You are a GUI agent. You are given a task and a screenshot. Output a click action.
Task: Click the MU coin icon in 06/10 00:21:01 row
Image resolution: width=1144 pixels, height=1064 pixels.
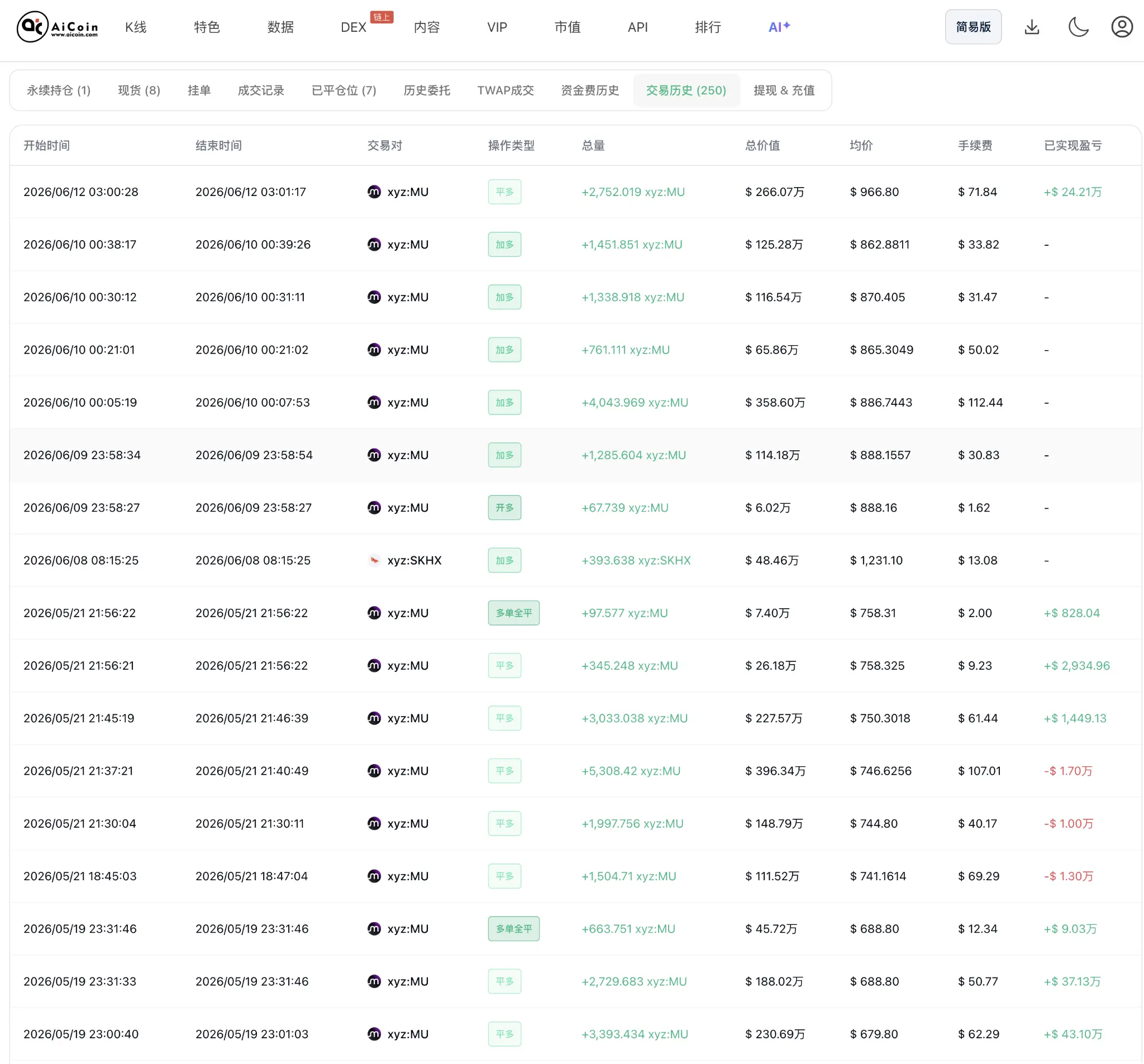(374, 350)
